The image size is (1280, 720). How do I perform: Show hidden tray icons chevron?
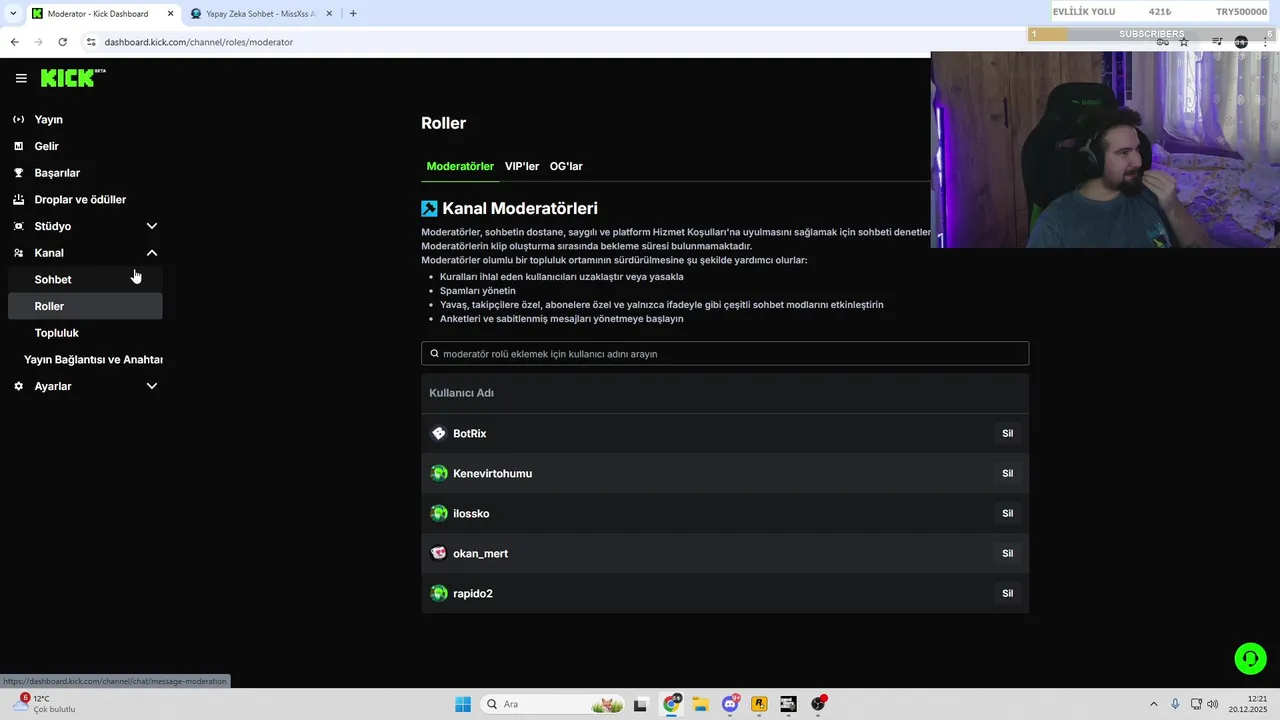coord(1154,704)
